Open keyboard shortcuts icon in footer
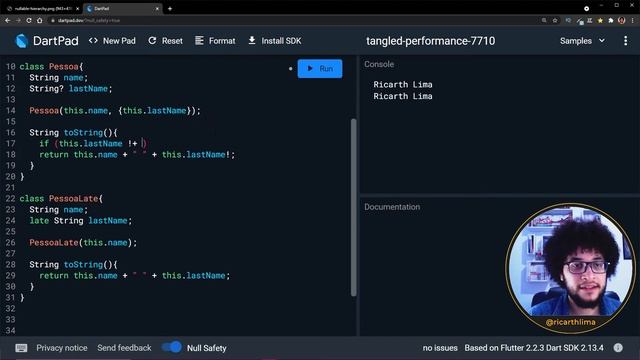 pos(21,348)
